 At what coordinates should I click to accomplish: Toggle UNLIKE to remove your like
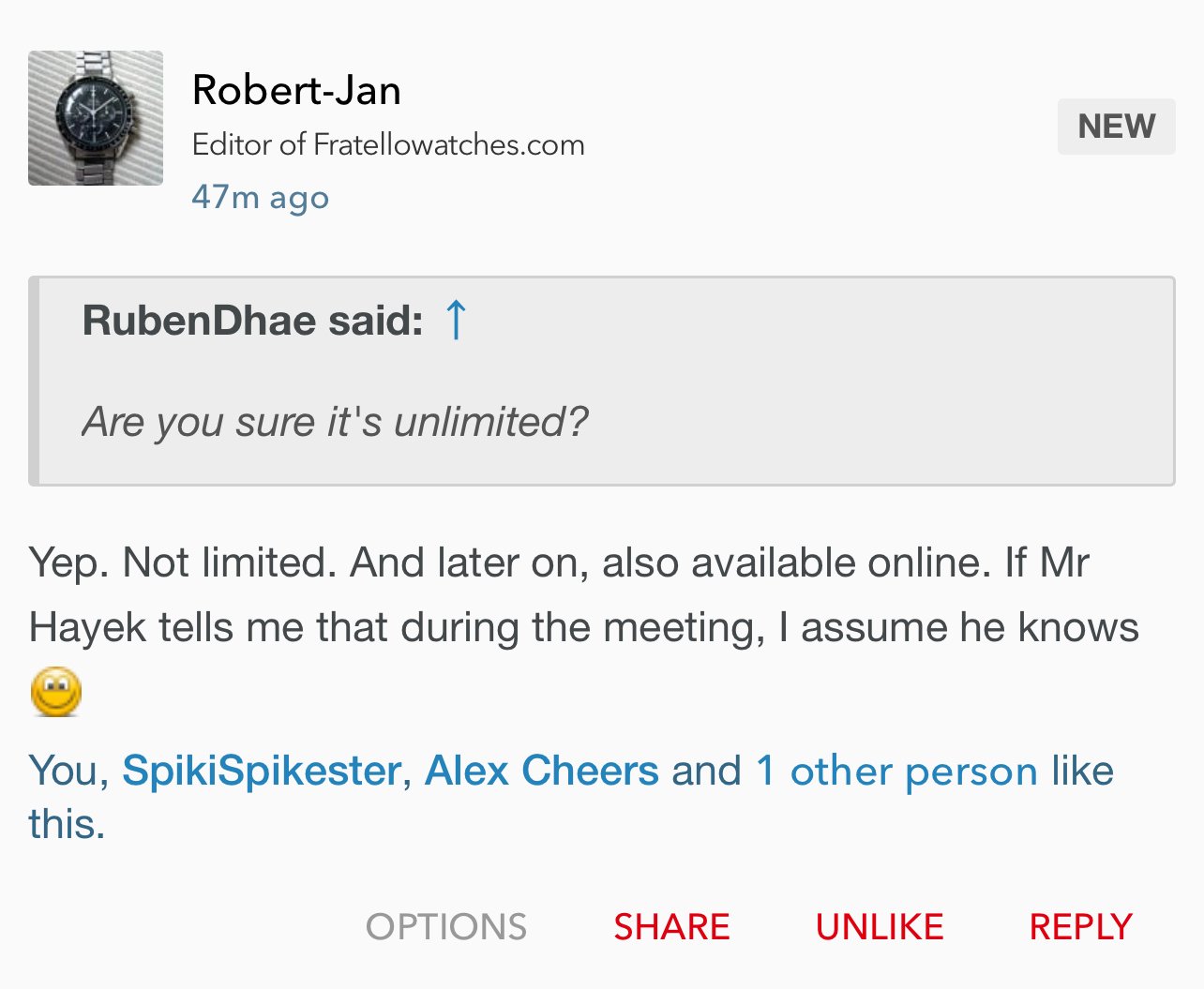coord(879,926)
